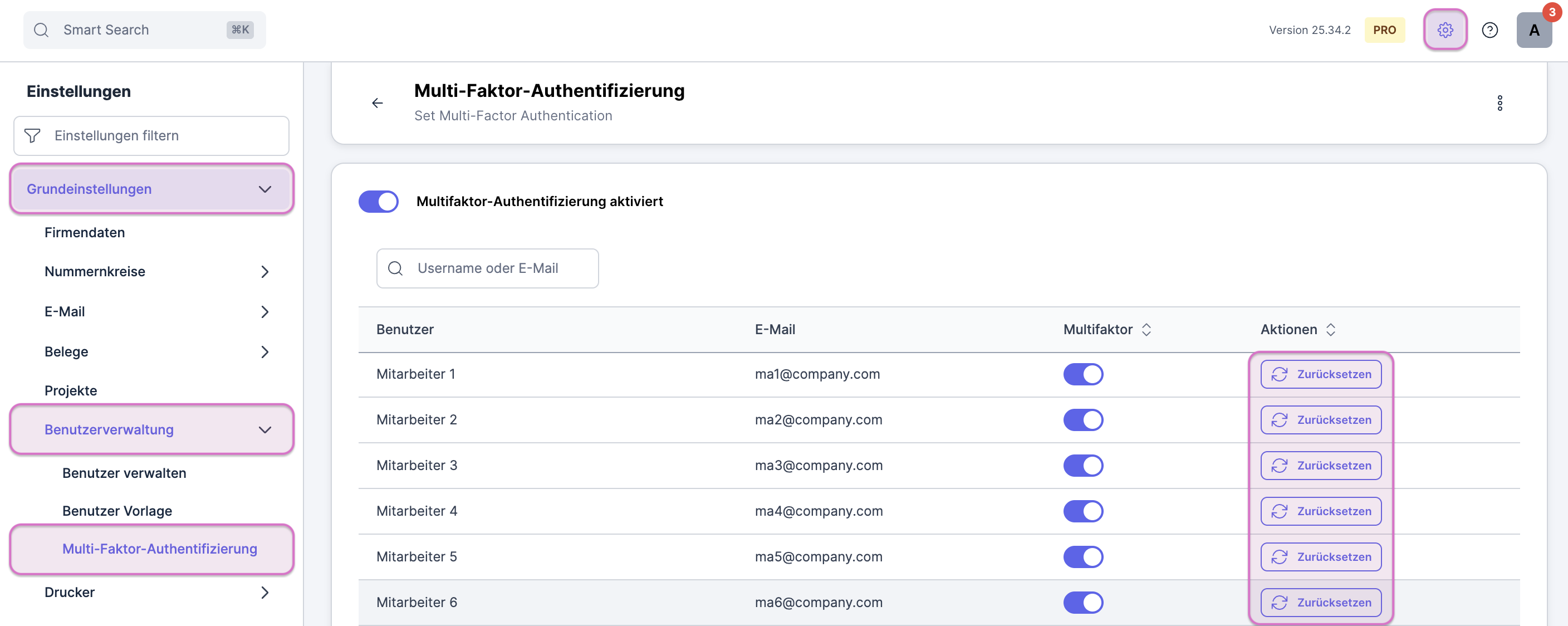Reset multifactor for Mitarbeiter 2
1568x626 pixels.
[x=1320, y=419]
